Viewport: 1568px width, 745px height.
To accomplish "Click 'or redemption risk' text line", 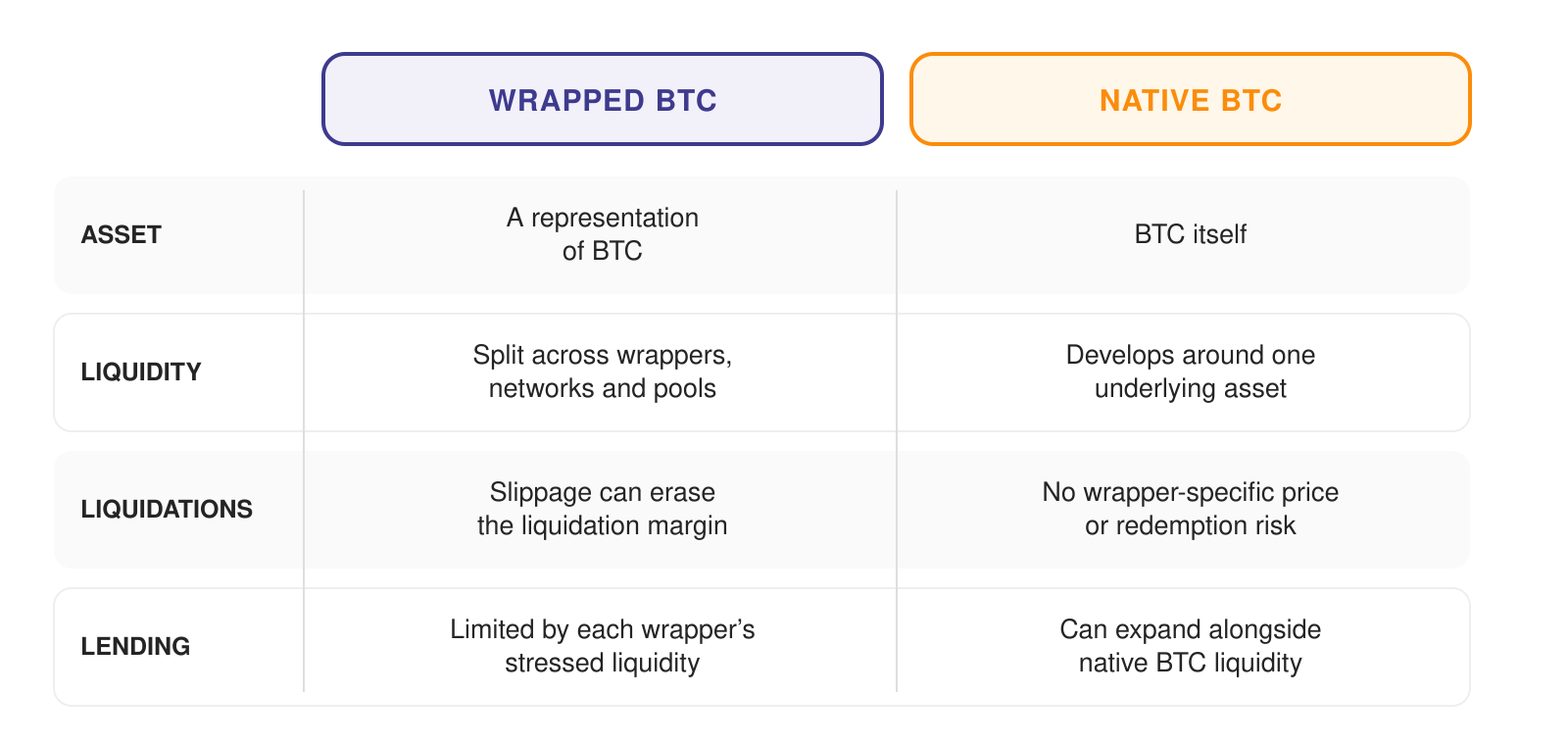I will (1191, 525).
